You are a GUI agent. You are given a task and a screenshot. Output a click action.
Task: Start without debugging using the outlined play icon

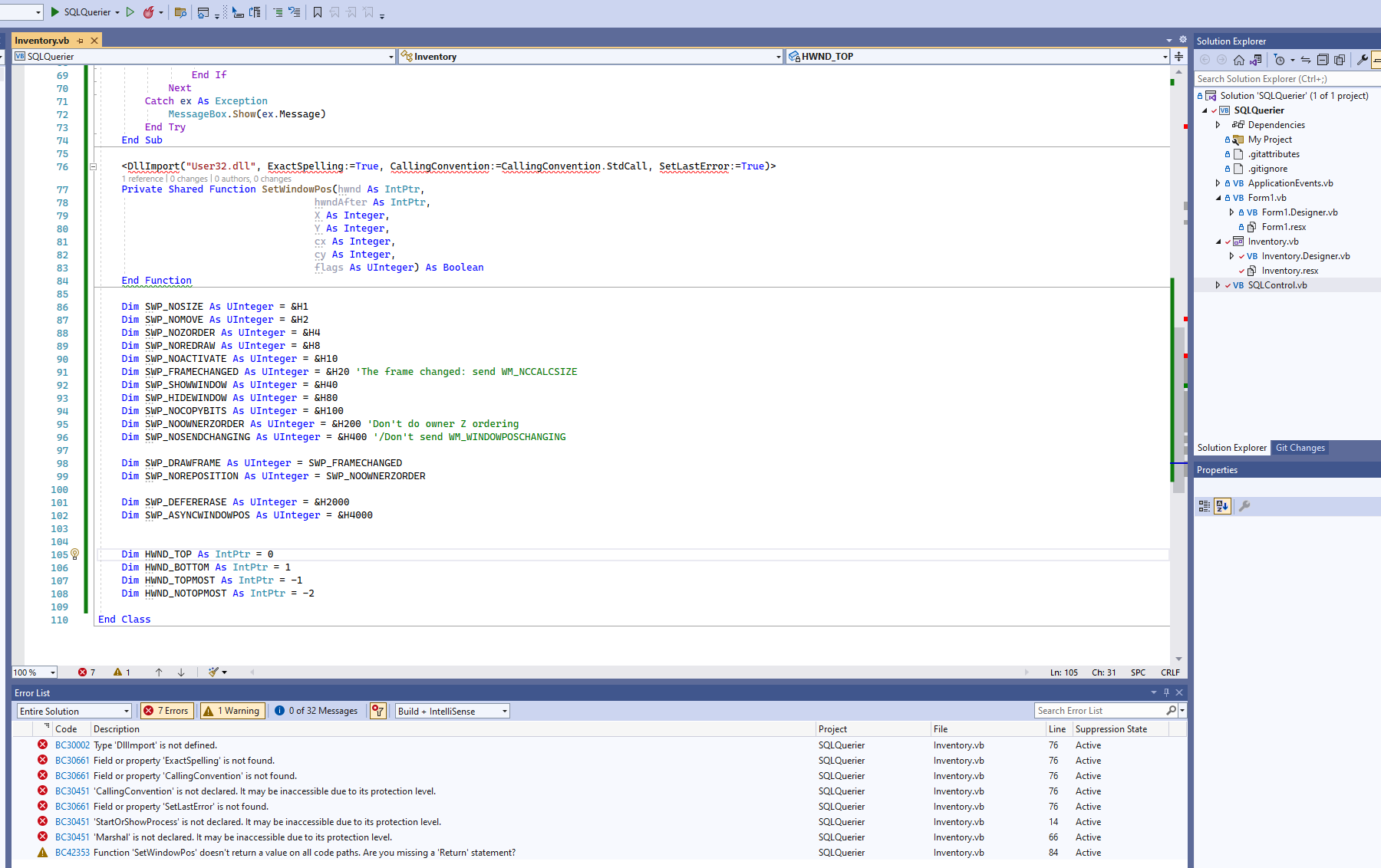(x=130, y=12)
